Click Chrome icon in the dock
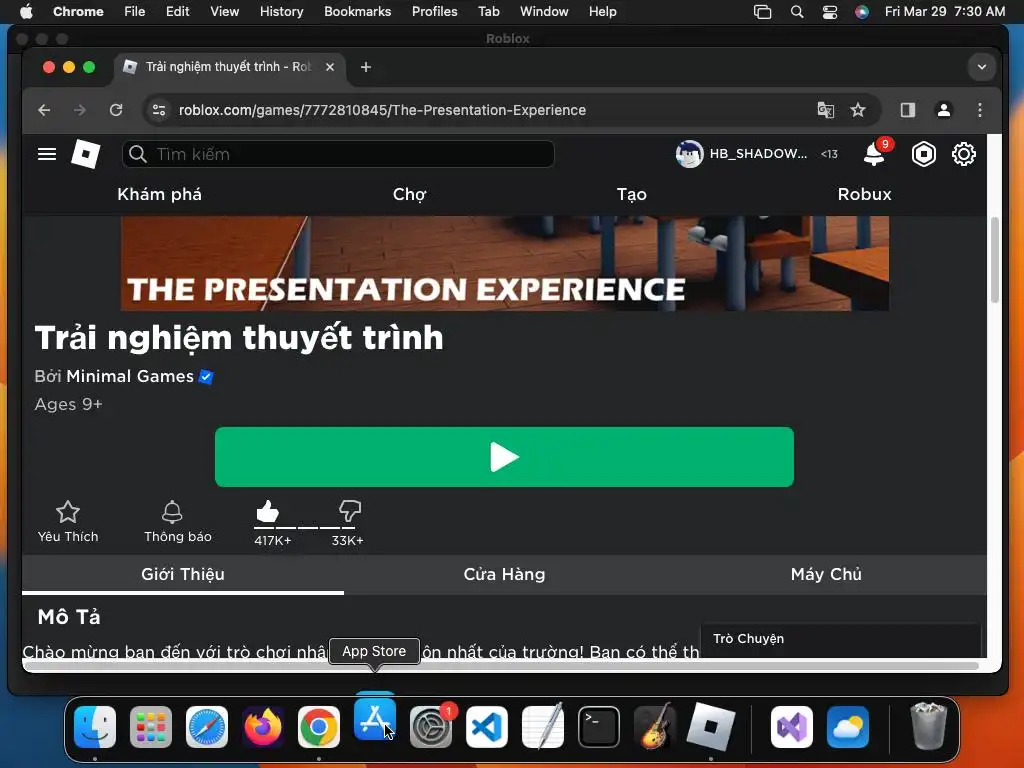1024x768 pixels. [319, 727]
